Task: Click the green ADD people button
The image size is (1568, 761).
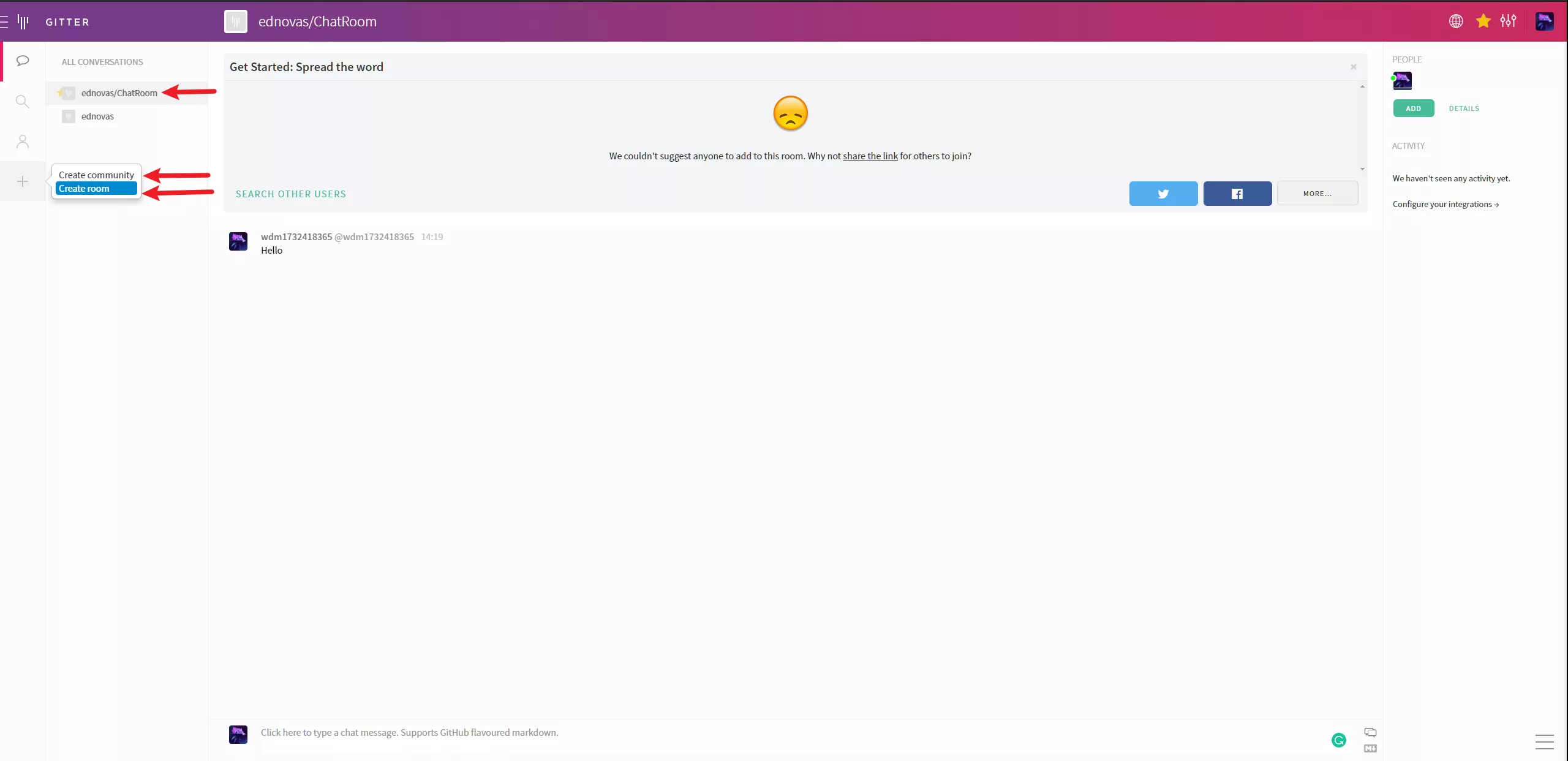Action: (x=1413, y=108)
